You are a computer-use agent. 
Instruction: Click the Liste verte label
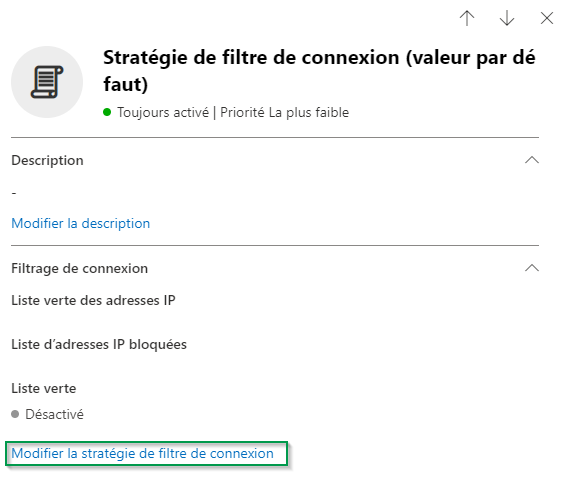(x=44, y=388)
